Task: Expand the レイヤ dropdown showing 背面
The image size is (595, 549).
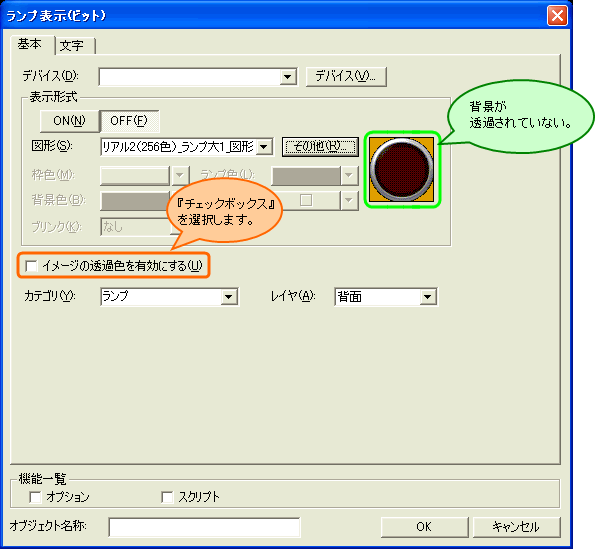Action: pyautogui.click(x=428, y=296)
